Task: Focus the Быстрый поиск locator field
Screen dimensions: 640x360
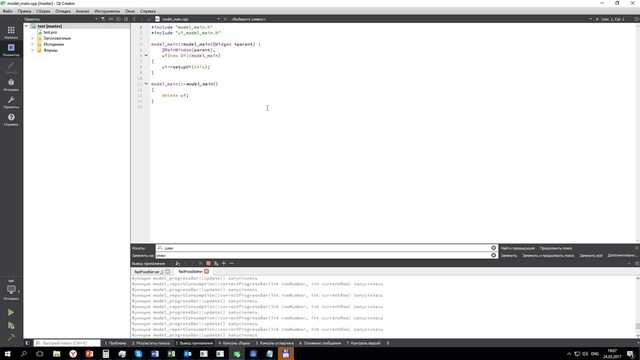Action: [67, 343]
